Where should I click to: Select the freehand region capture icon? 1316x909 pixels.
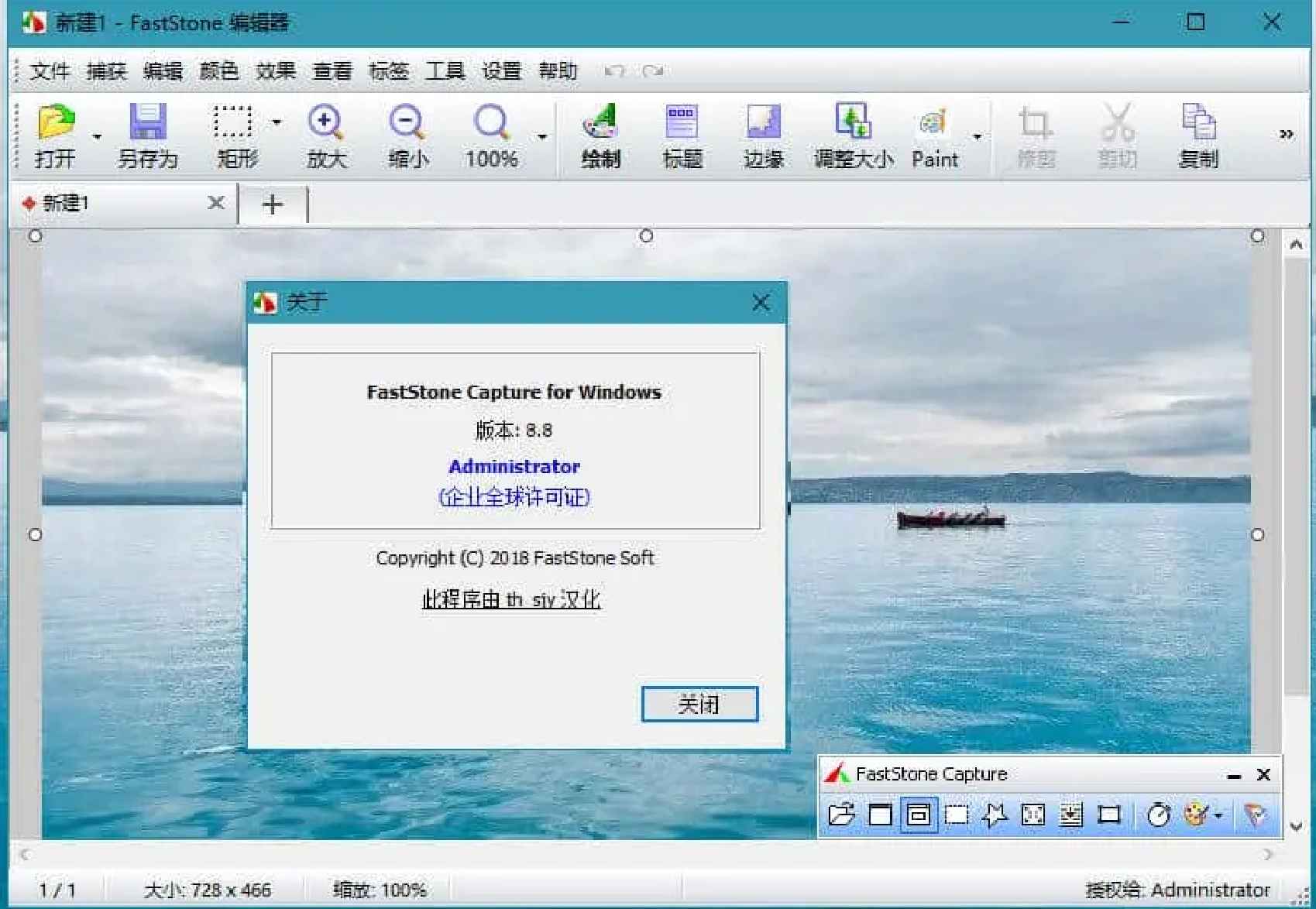coord(995,815)
